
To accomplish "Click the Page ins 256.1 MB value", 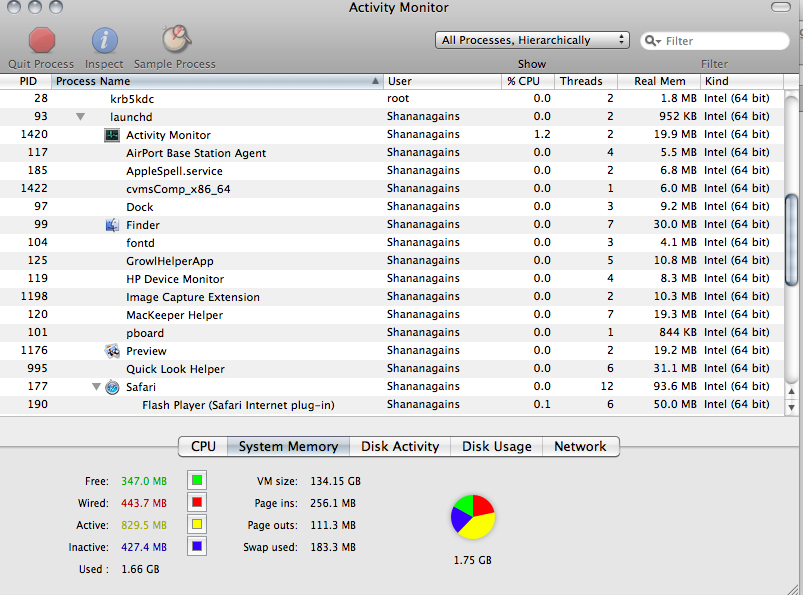I will [333, 503].
